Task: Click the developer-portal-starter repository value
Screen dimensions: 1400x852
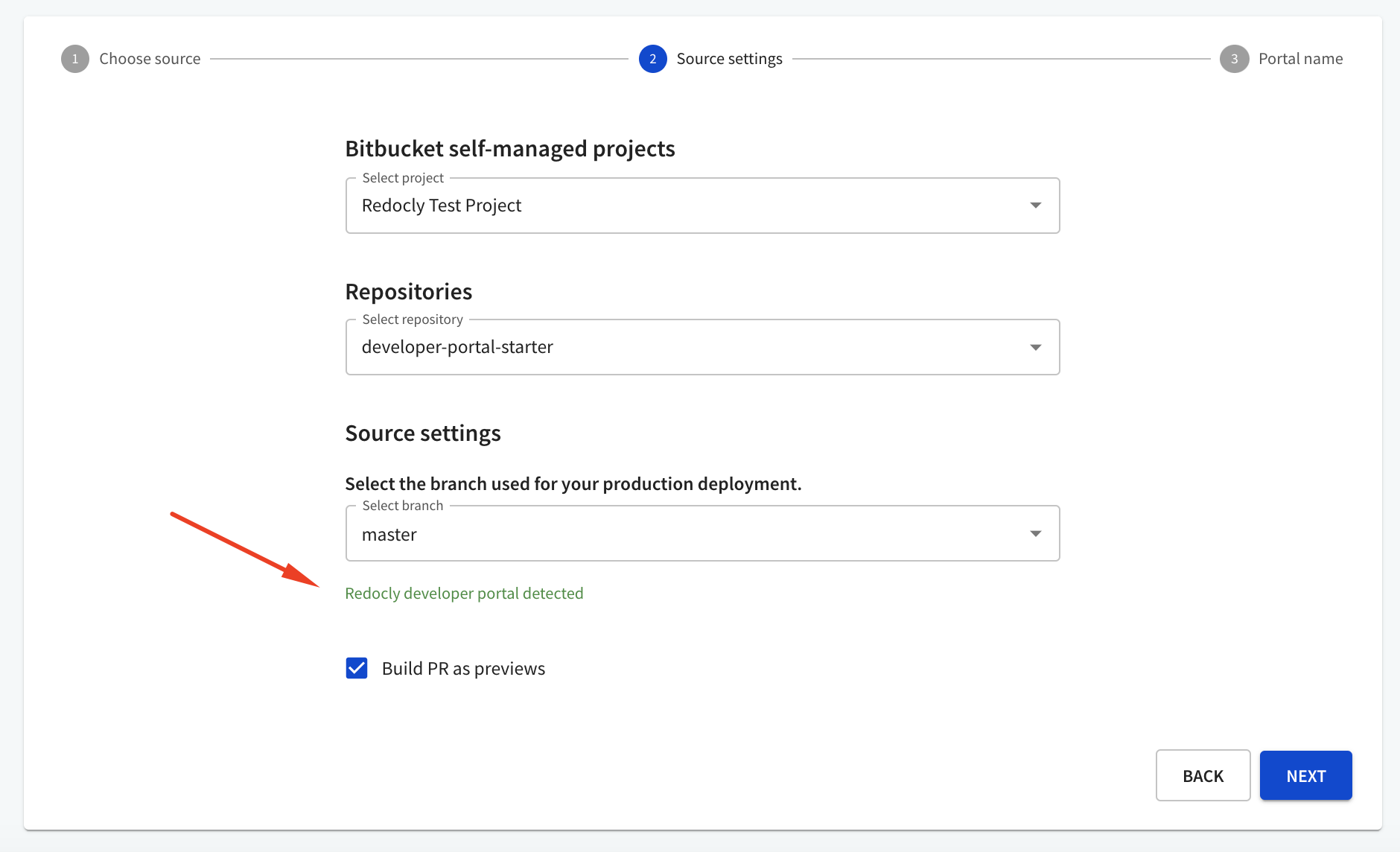Action: 457,347
